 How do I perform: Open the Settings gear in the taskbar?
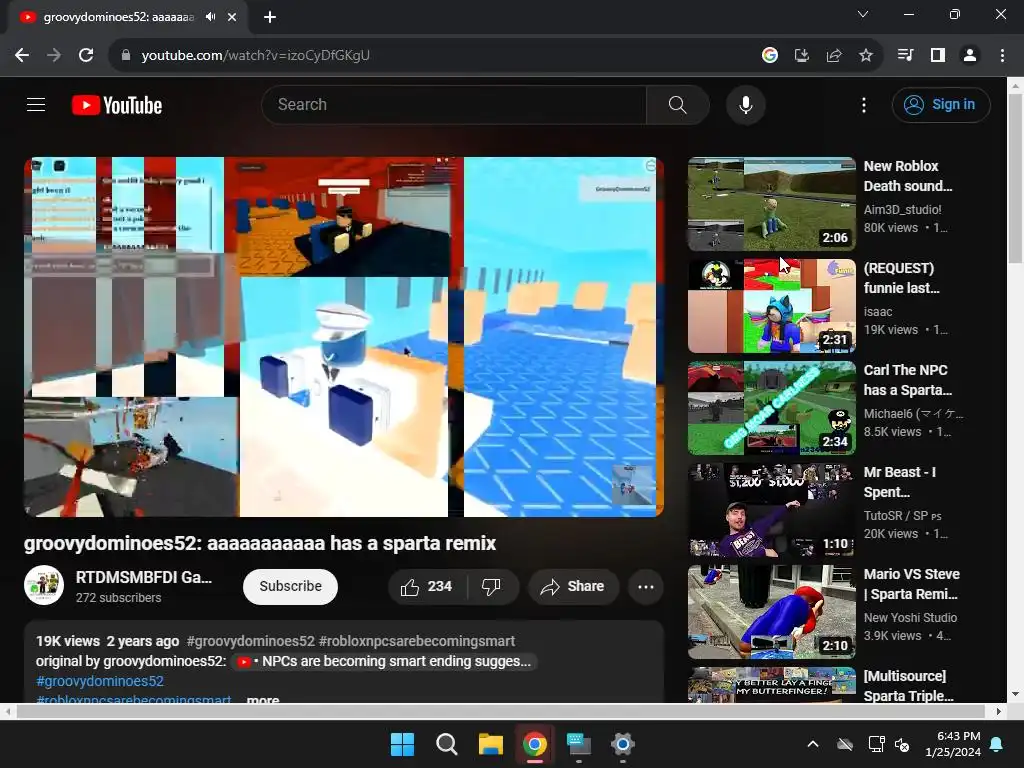pos(622,744)
